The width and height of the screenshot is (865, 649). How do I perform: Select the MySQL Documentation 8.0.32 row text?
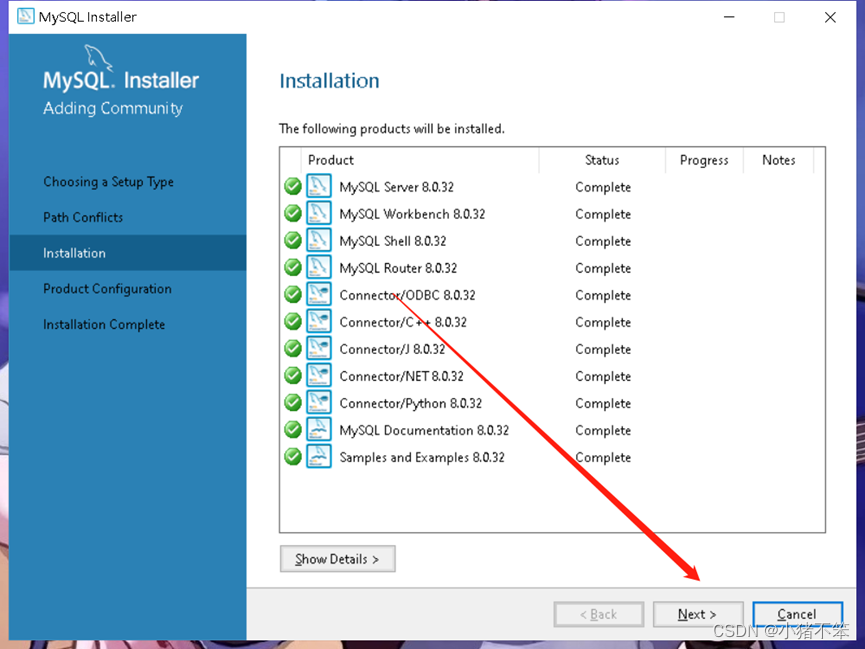424,430
